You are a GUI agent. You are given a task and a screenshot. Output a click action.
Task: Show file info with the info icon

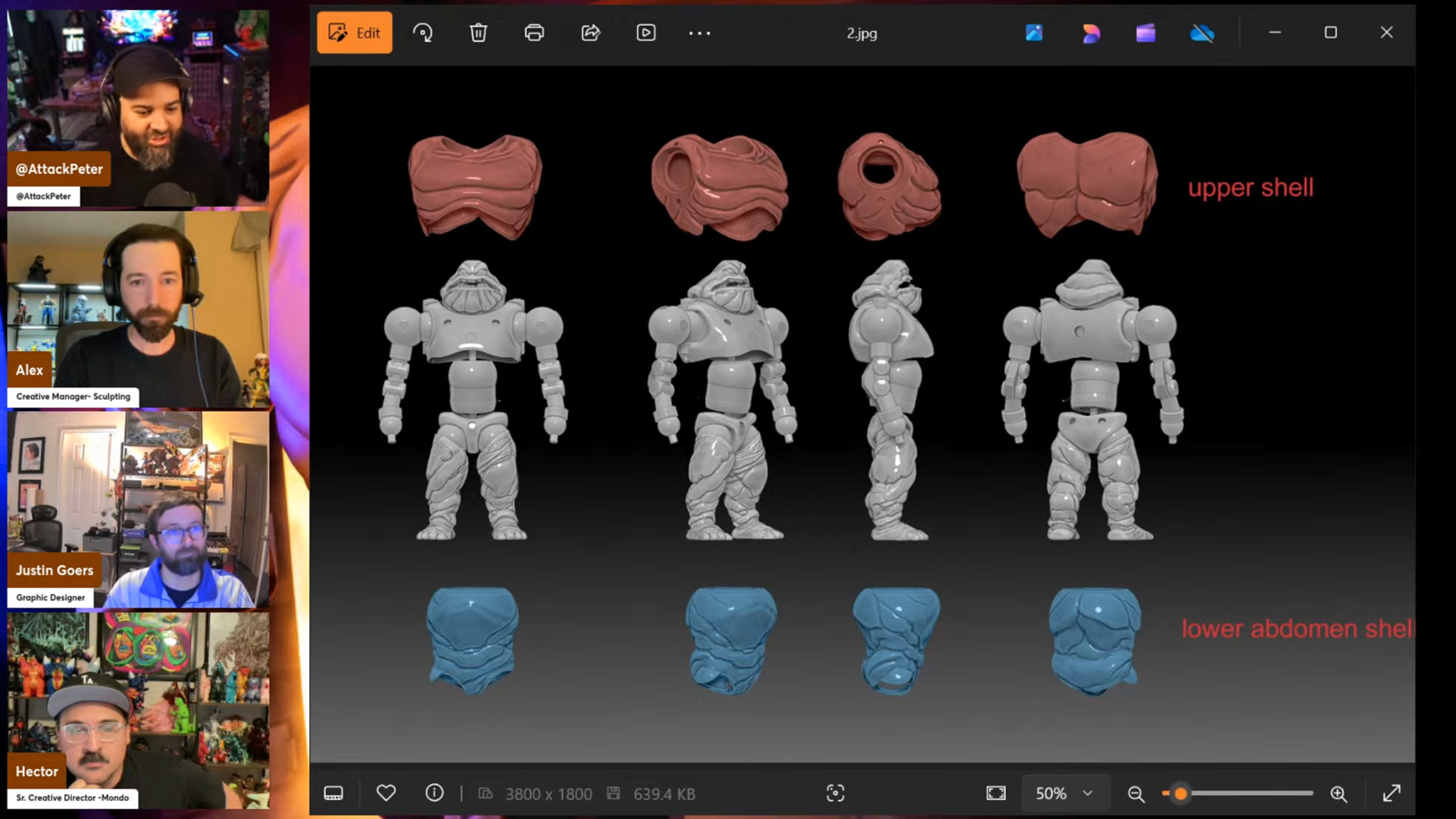point(434,793)
